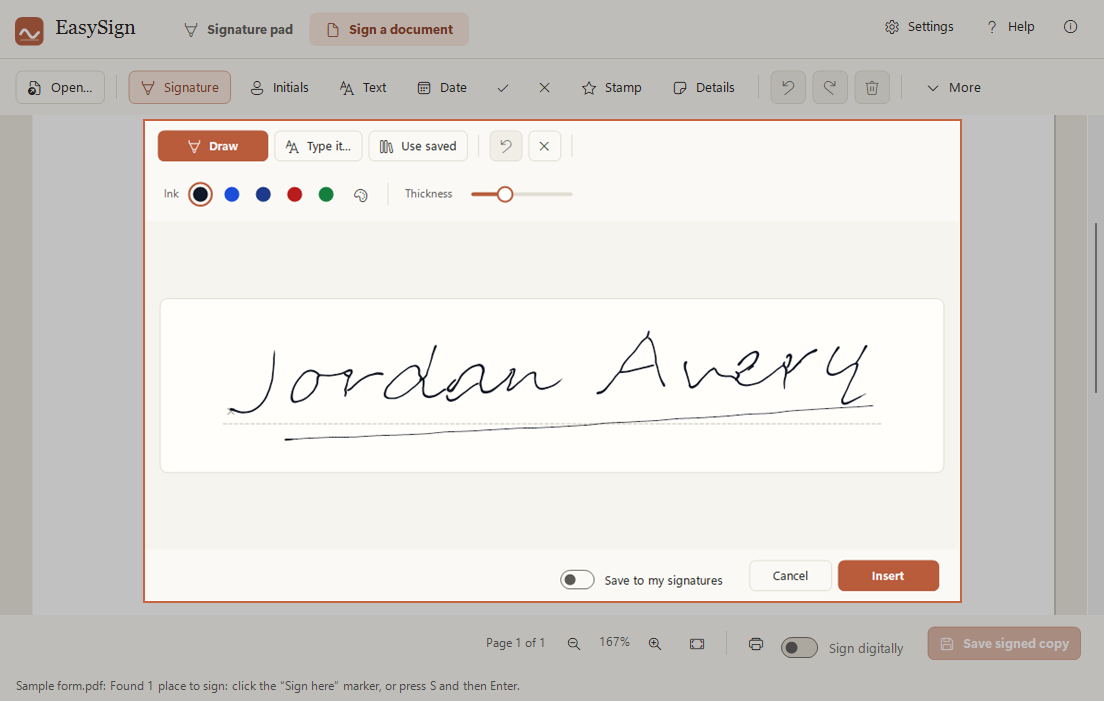Viewport: 1104px width, 701px height.
Task: Expand the More dropdown
Action: pyautogui.click(x=954, y=87)
